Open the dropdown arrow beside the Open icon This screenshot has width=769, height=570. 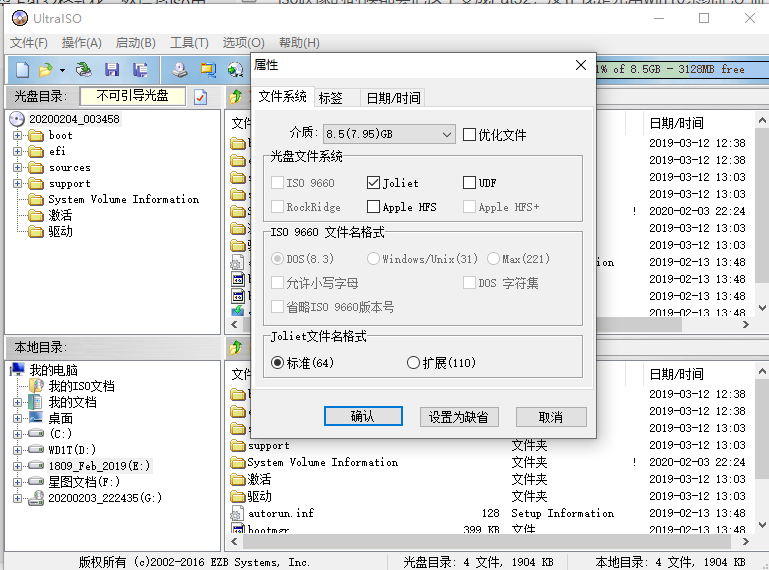click(62, 71)
